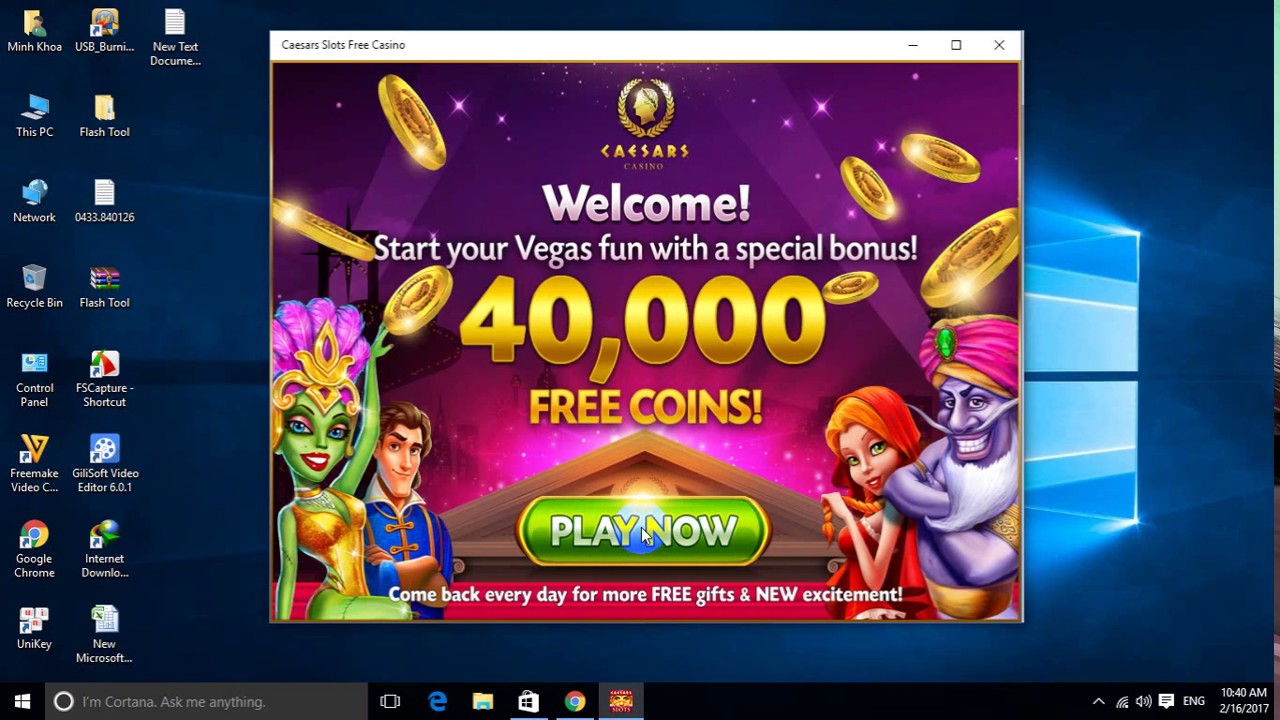
Task: Open the volume control in tray
Action: click(1143, 701)
